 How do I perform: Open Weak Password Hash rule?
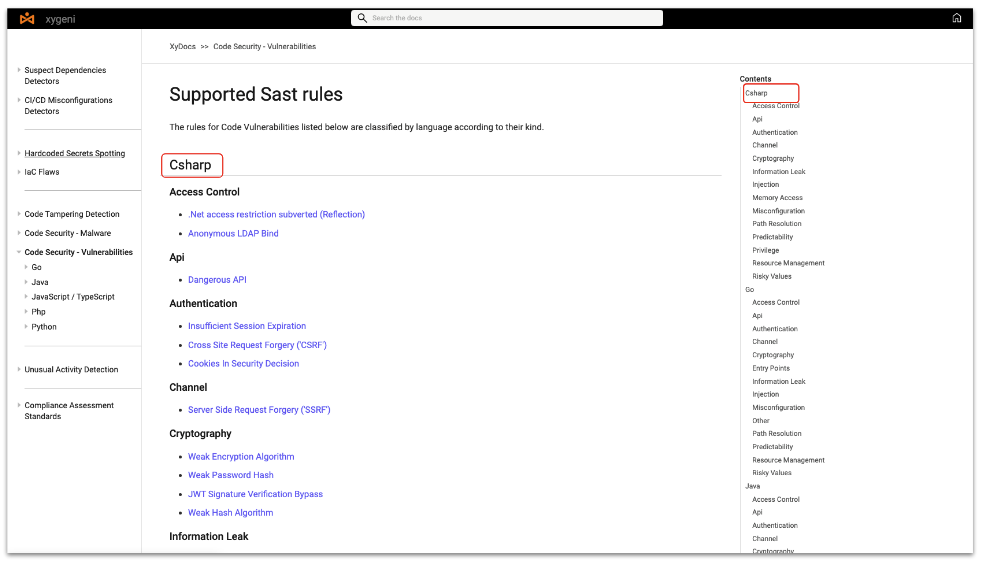click(x=230, y=475)
